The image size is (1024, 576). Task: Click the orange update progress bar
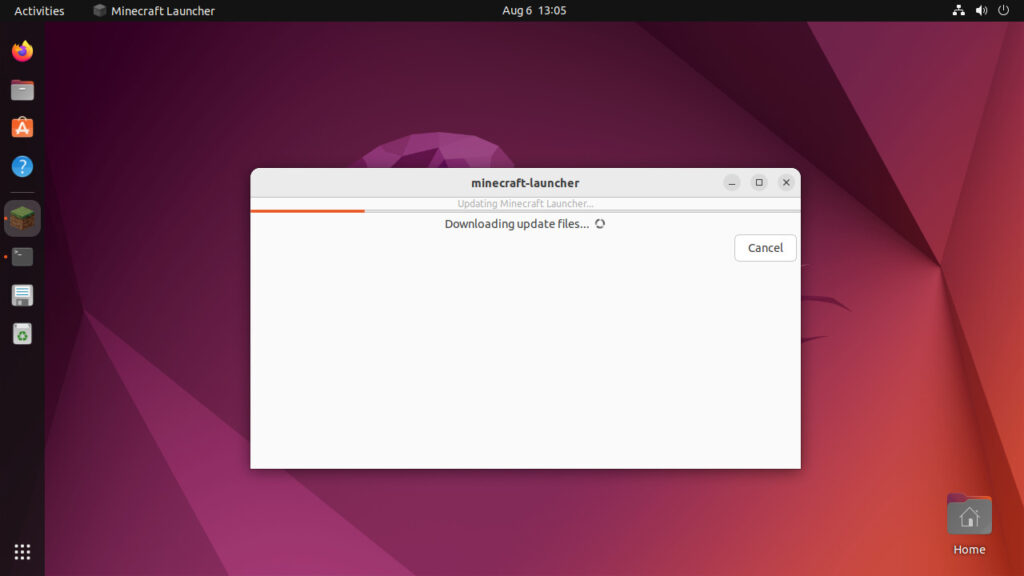point(308,211)
